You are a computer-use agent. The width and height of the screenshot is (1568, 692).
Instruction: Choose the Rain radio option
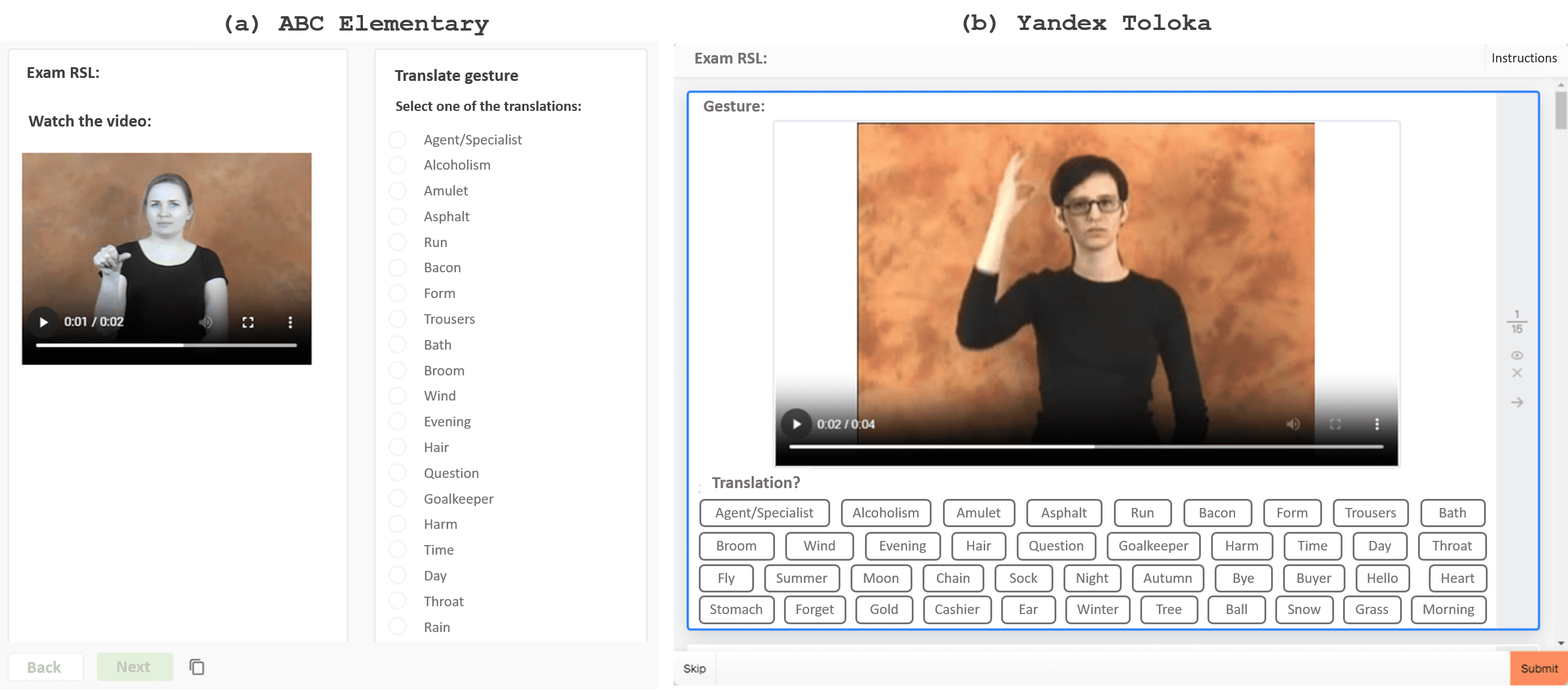coord(398,626)
